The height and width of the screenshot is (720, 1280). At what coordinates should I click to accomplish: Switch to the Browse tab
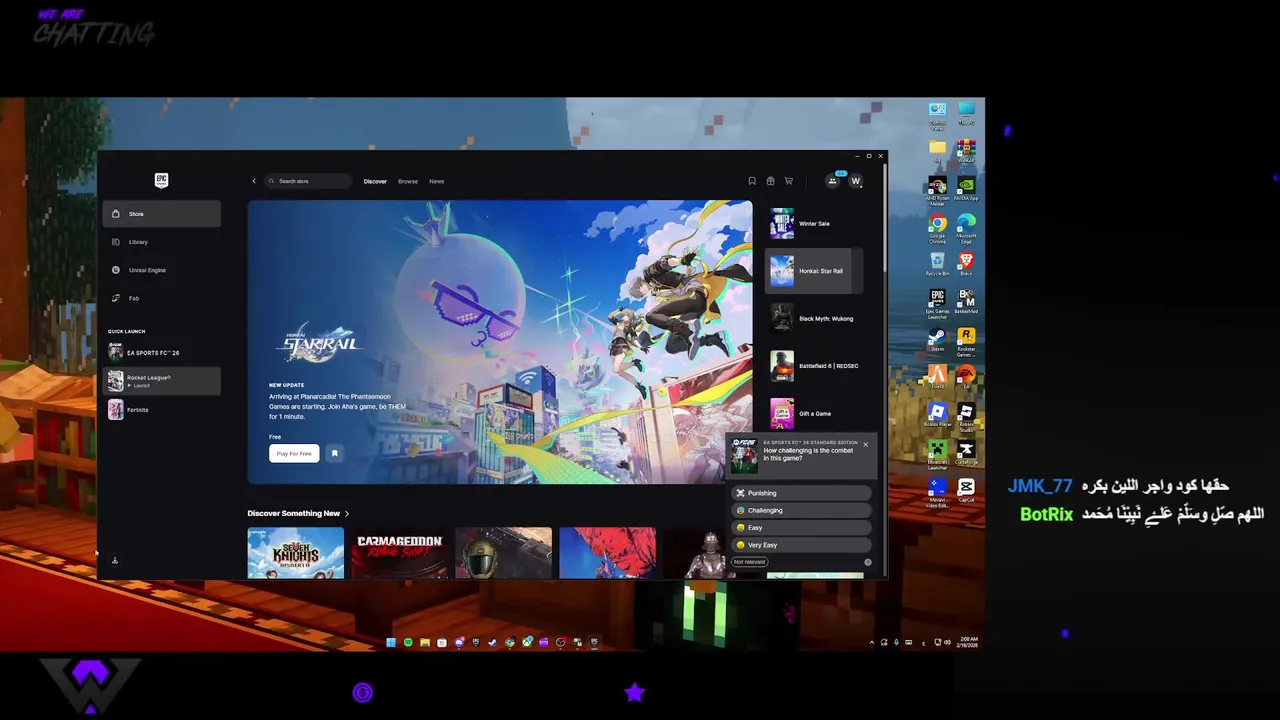tap(408, 181)
